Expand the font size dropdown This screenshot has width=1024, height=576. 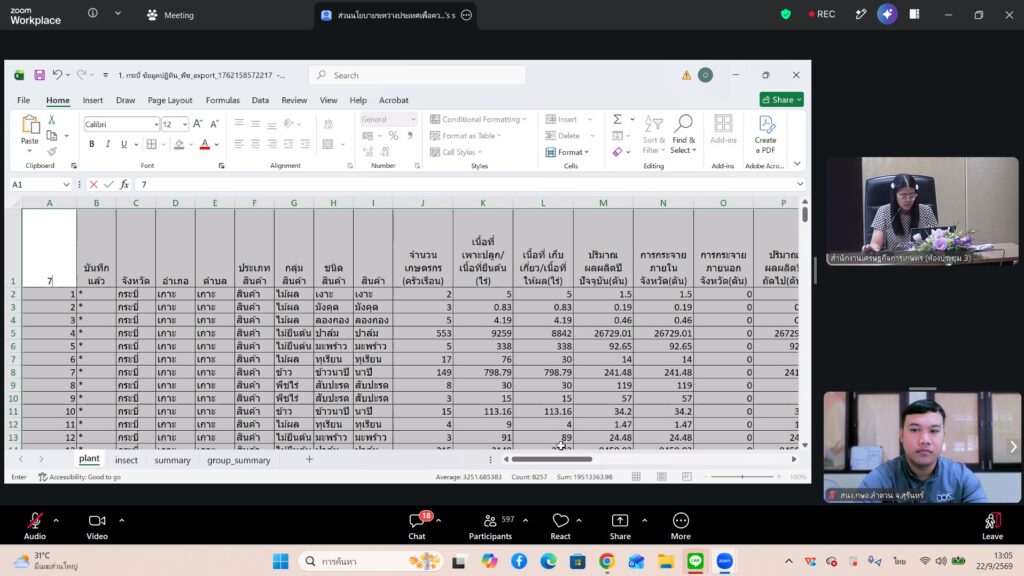click(185, 124)
